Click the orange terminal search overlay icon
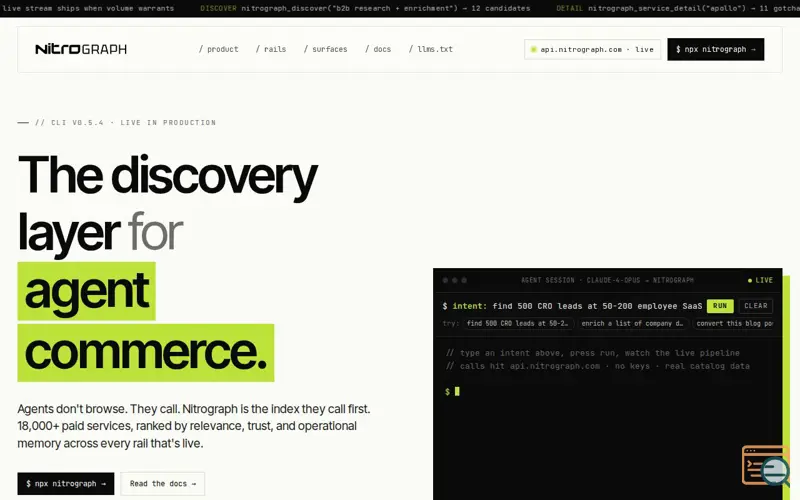Image resolution: width=800 pixels, height=500 pixels. [766, 465]
